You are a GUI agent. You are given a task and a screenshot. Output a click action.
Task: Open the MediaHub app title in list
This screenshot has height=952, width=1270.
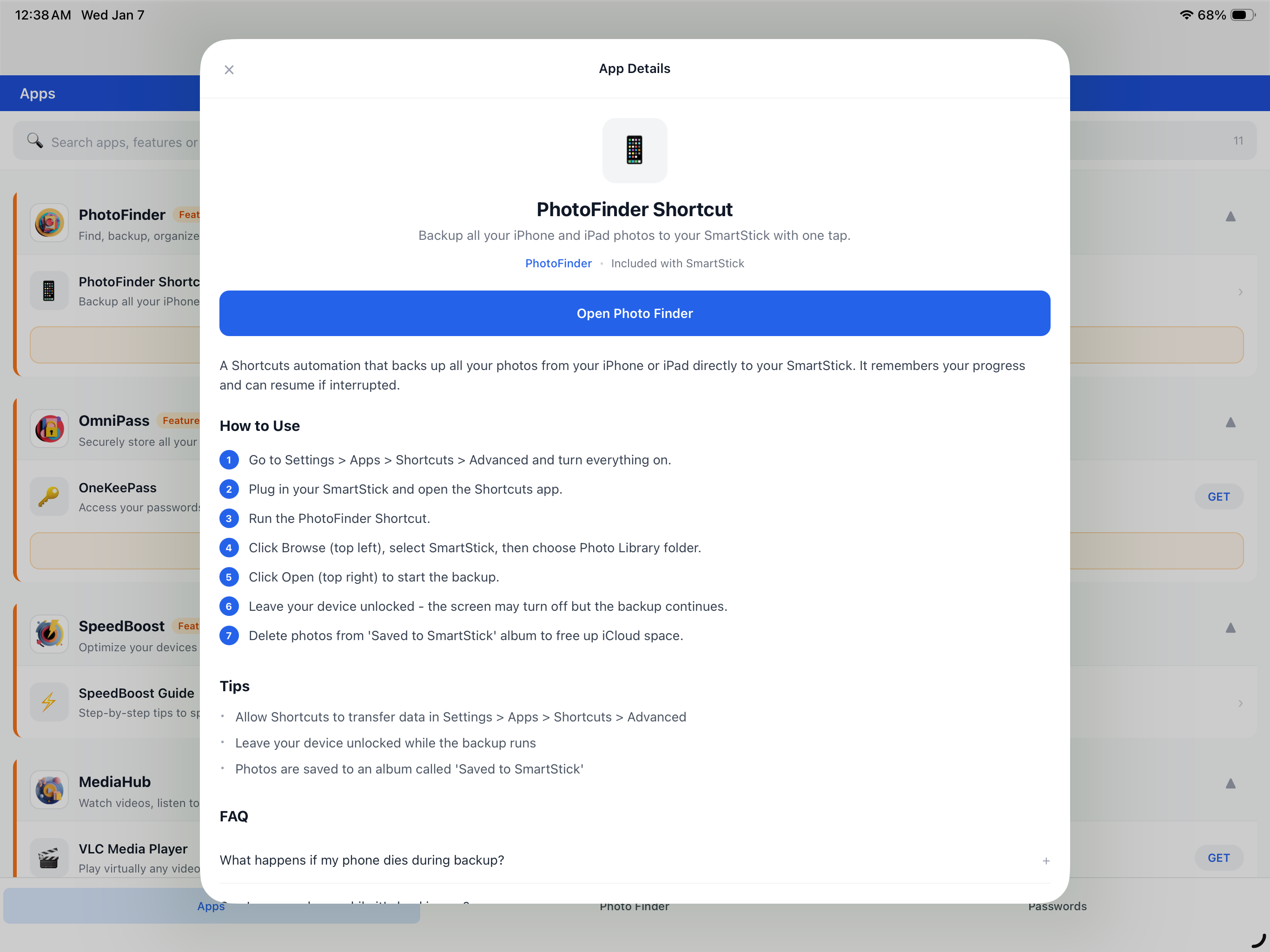pyautogui.click(x=115, y=782)
